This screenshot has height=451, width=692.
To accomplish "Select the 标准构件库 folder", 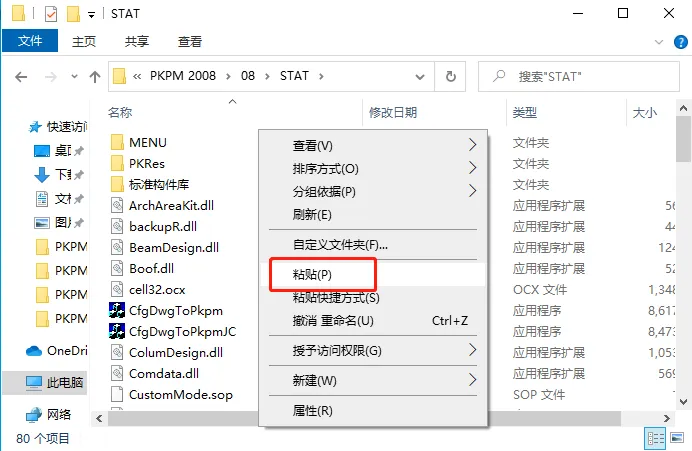I will point(150,184).
